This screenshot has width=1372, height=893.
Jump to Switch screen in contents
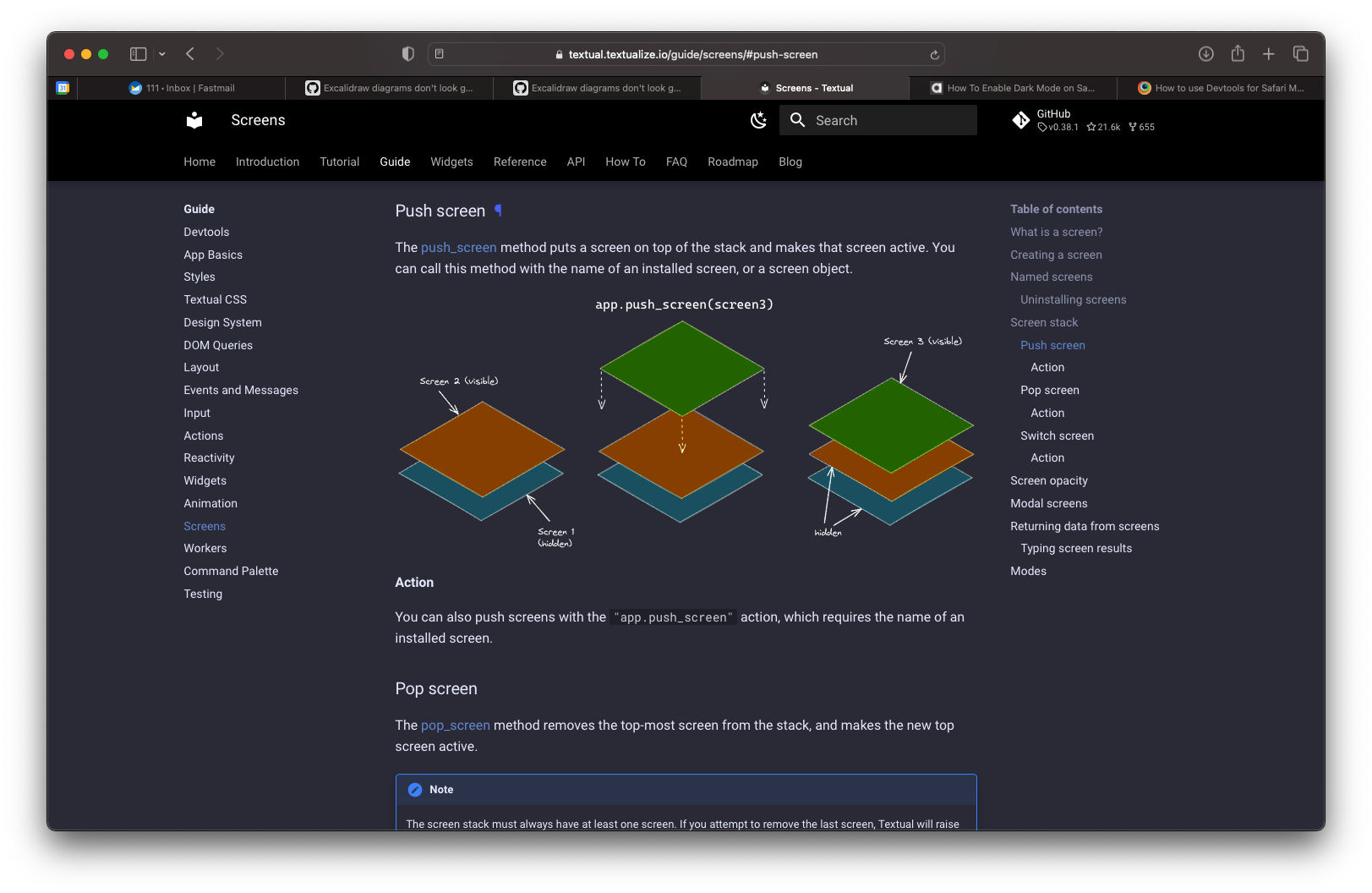pos(1058,436)
